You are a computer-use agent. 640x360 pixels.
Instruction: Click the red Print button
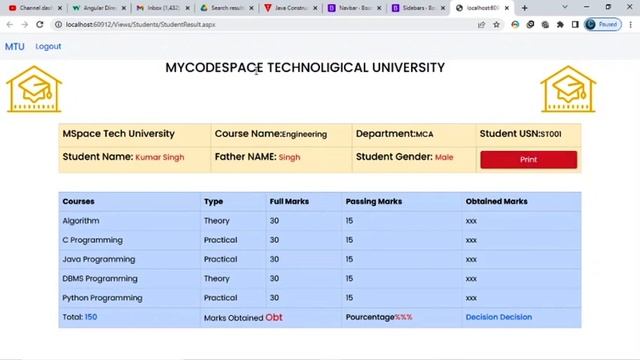[x=529, y=160]
